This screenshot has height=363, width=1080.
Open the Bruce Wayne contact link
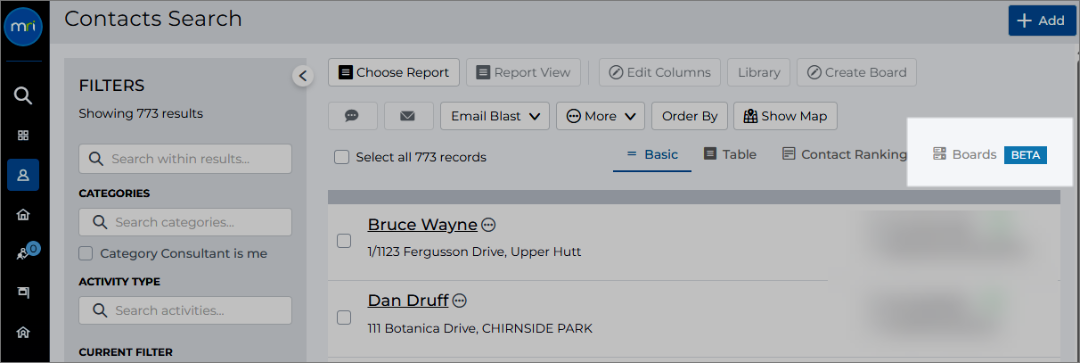click(x=422, y=225)
